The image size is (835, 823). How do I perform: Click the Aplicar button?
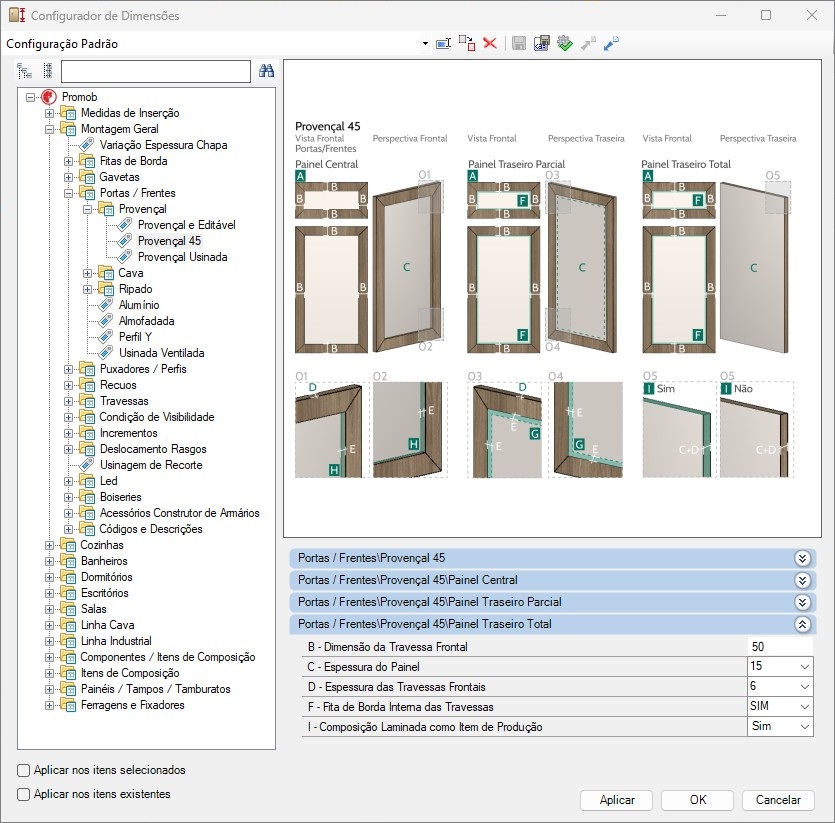pos(617,800)
